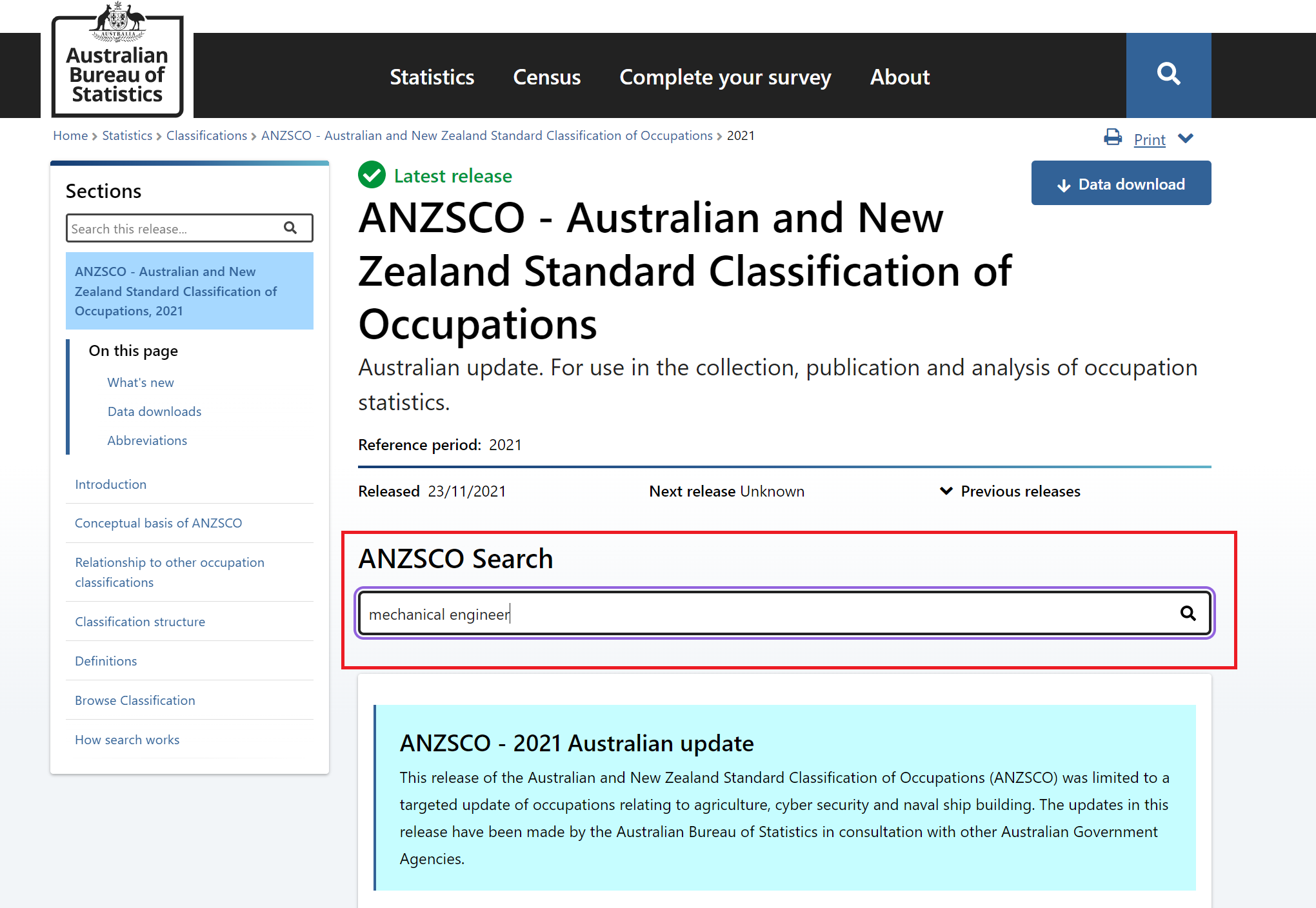Click the printer icon

[x=1113, y=137]
